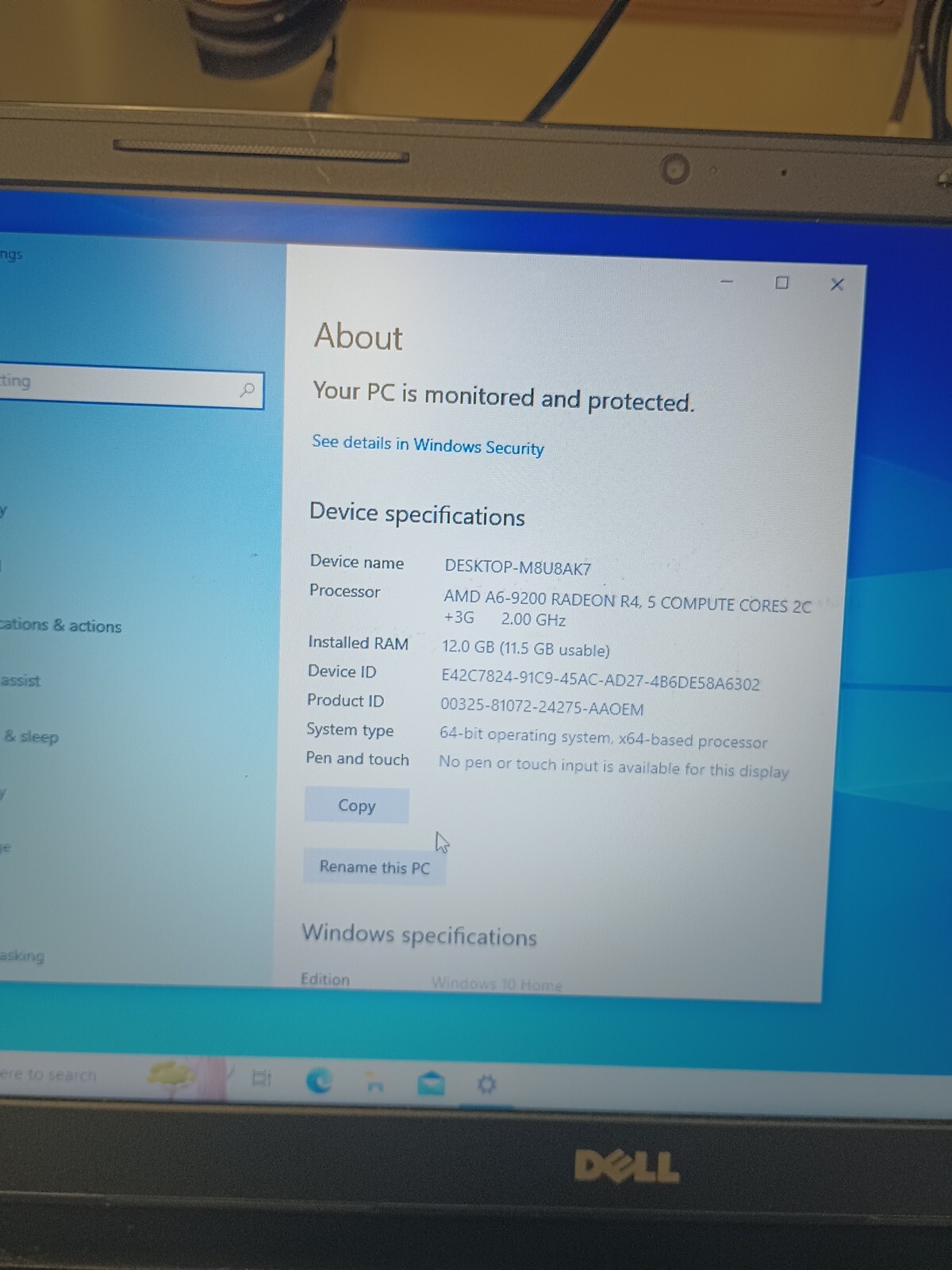Select Power & sleep in the sidebar

pos(30,737)
